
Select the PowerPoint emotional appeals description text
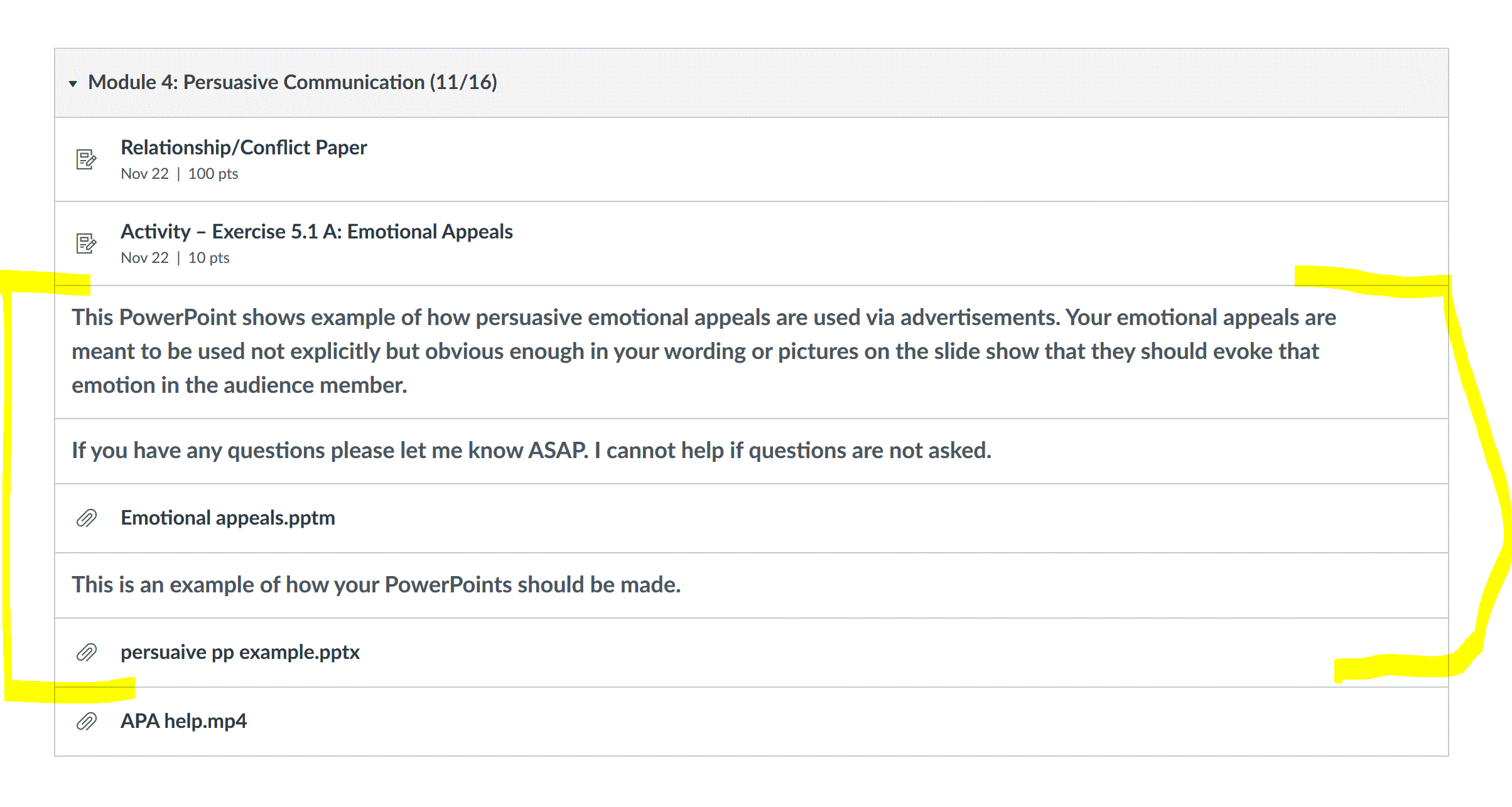tap(704, 351)
